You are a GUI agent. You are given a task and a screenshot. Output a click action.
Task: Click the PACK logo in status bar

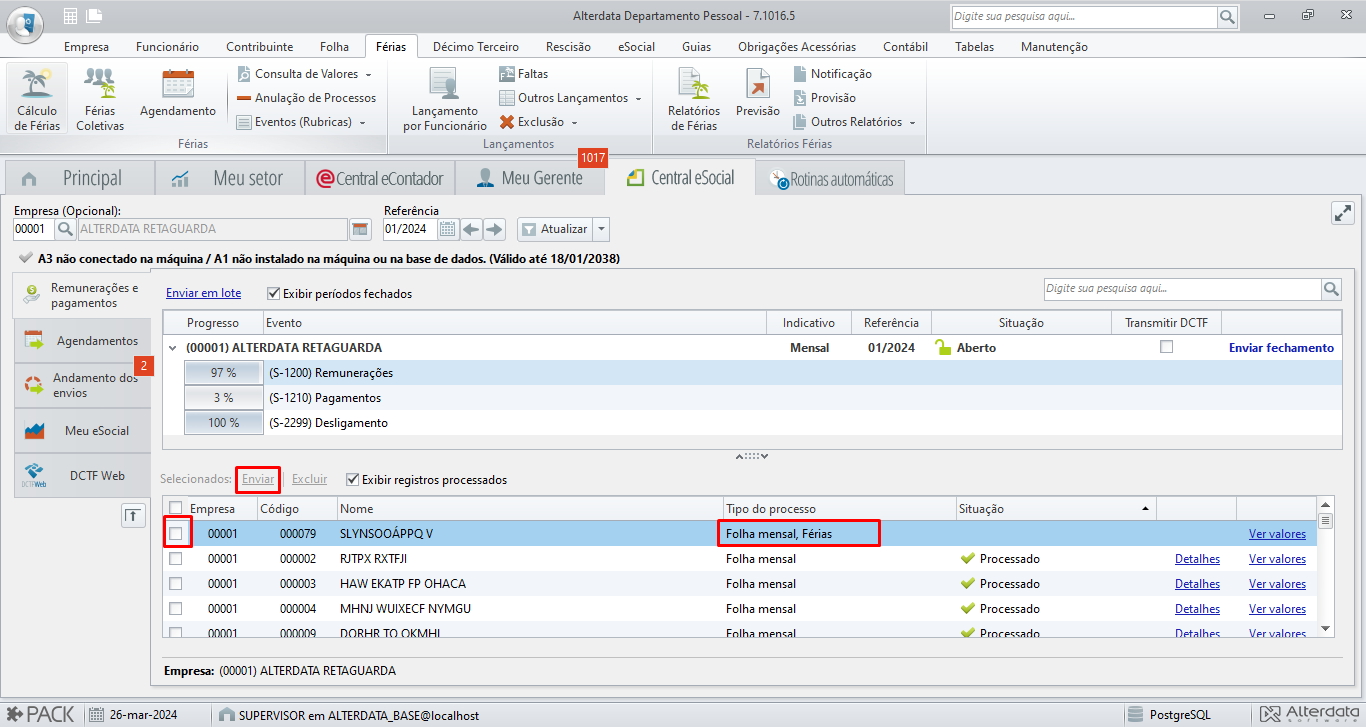(41, 714)
